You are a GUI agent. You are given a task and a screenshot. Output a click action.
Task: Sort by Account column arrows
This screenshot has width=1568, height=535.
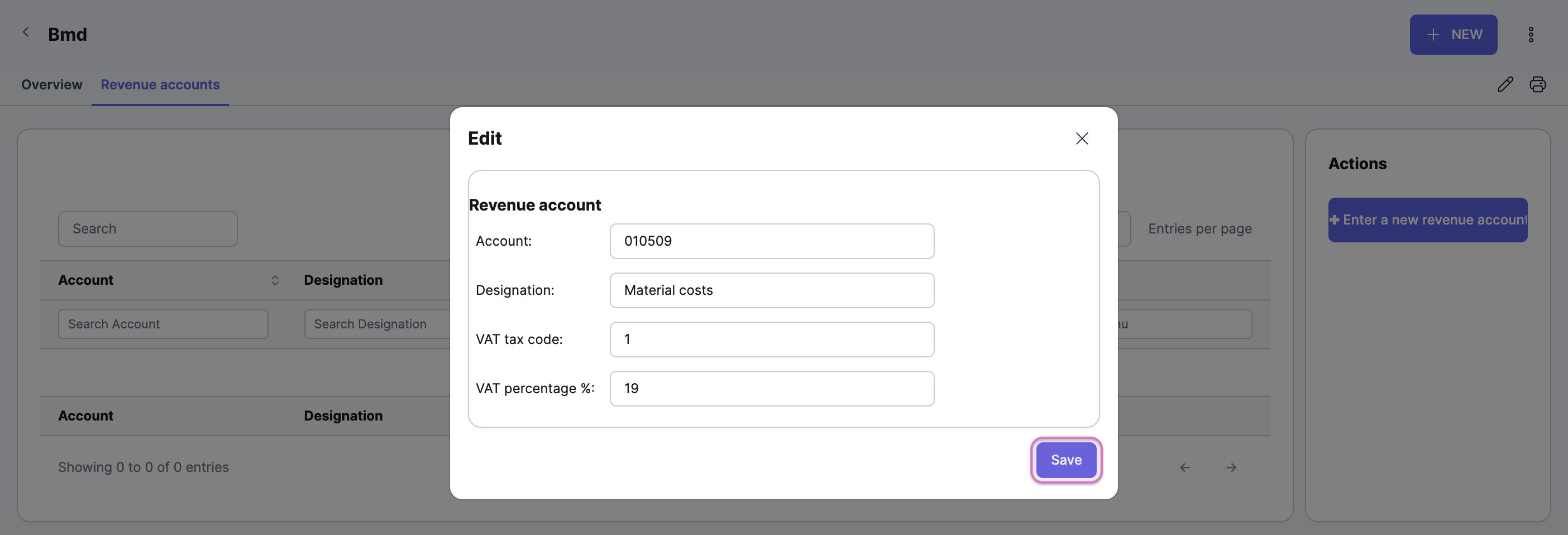pyautogui.click(x=275, y=280)
